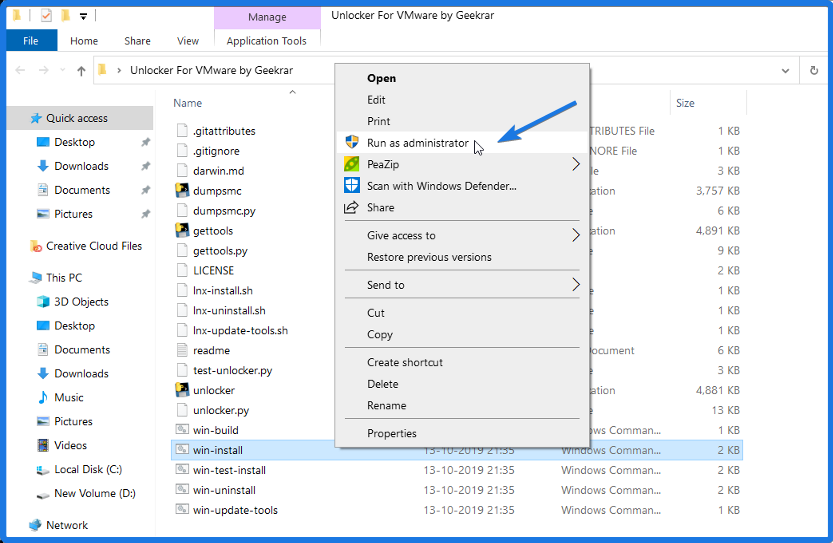Click breadcrumb chevron before Unlocker folder
This screenshot has width=833, height=543.
click(120, 70)
